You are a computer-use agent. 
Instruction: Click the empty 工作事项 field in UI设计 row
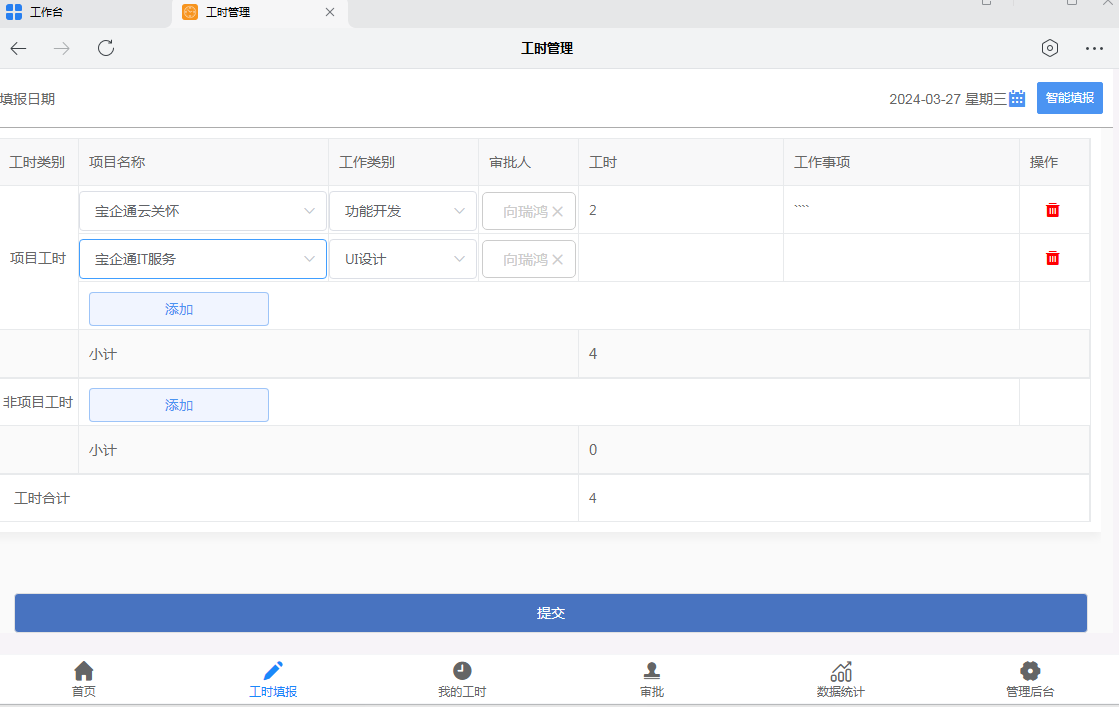point(901,258)
